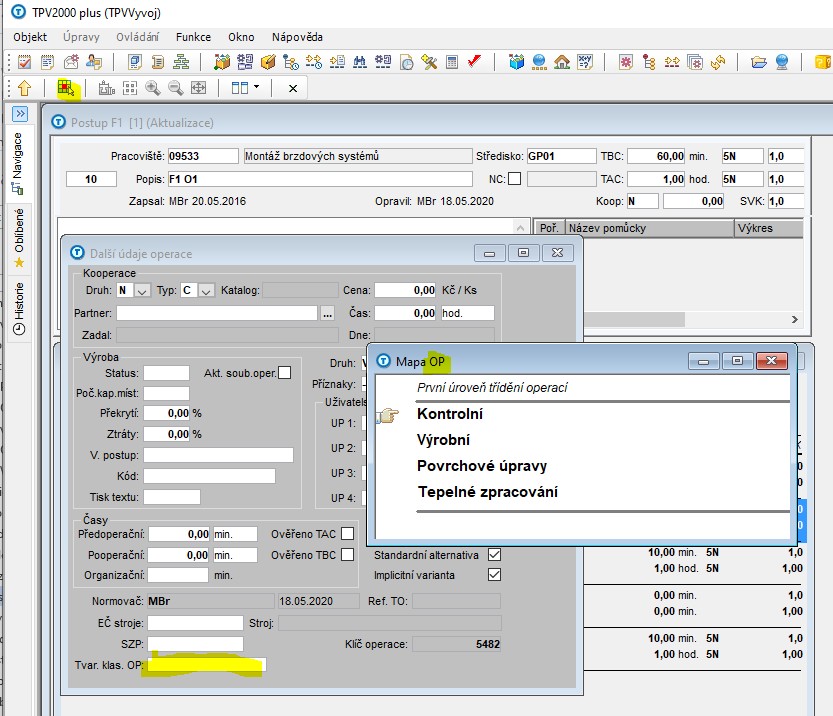Image resolution: width=833 pixels, height=716 pixels.
Task: Open the Funkce menu
Action: [x=193, y=37]
